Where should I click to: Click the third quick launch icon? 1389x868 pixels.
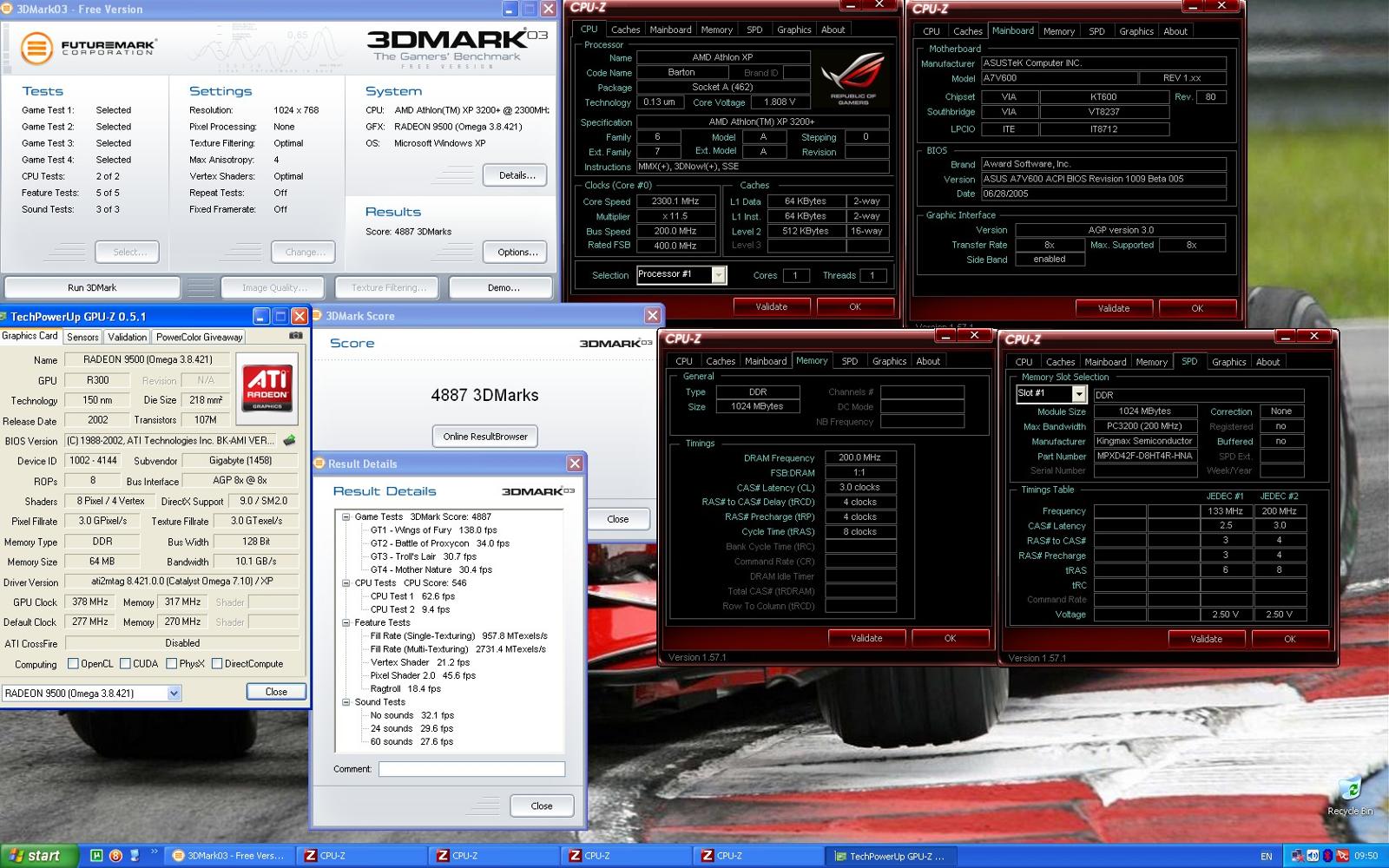(x=135, y=856)
